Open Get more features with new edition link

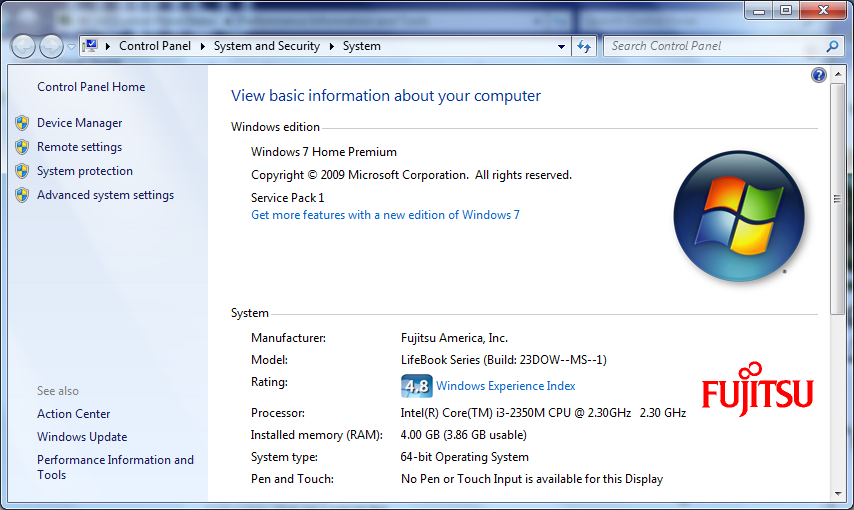point(385,215)
